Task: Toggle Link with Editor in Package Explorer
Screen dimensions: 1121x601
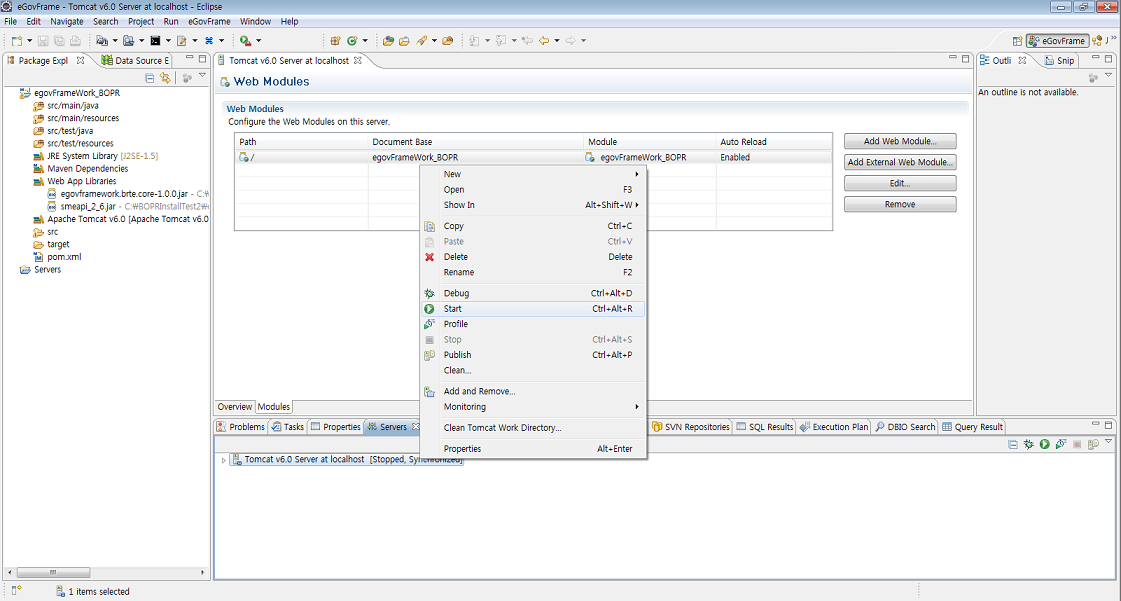Action: point(166,77)
